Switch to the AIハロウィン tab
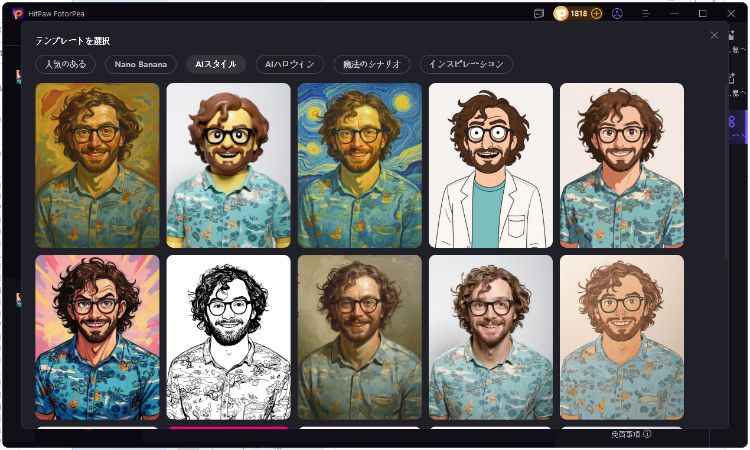The height and width of the screenshot is (450, 750). click(289, 64)
